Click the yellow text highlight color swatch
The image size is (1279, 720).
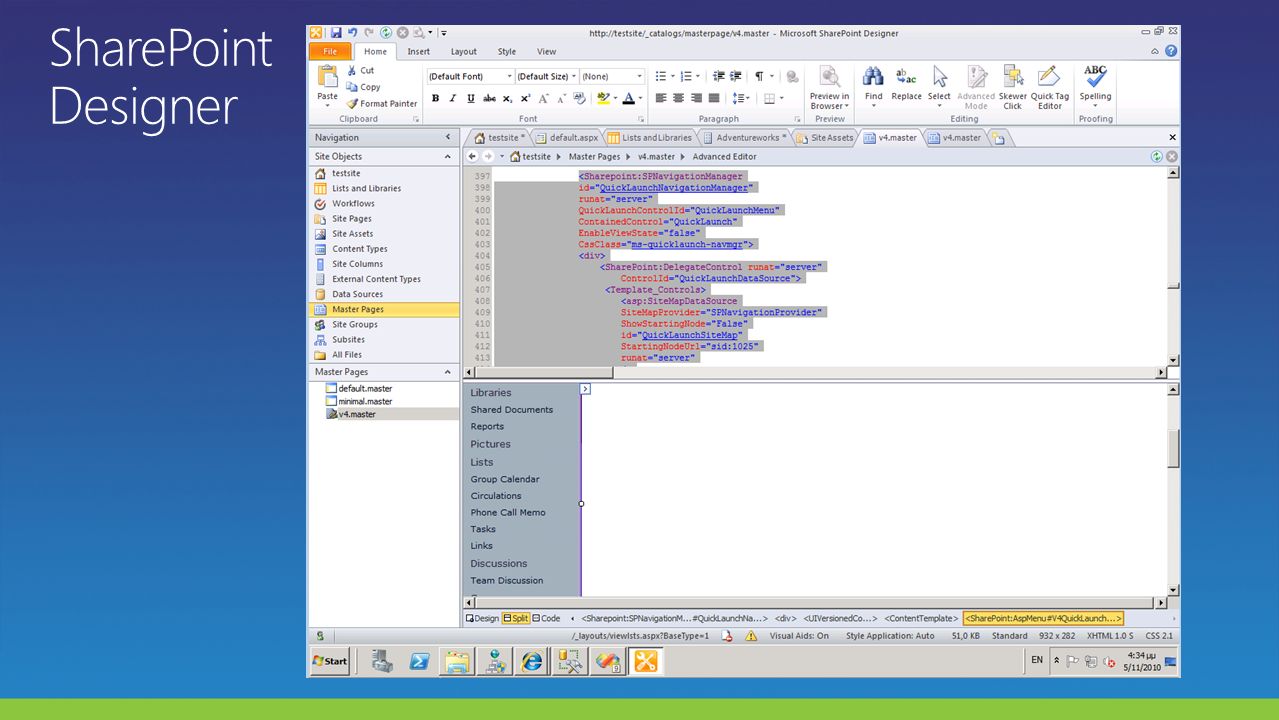[x=603, y=98]
